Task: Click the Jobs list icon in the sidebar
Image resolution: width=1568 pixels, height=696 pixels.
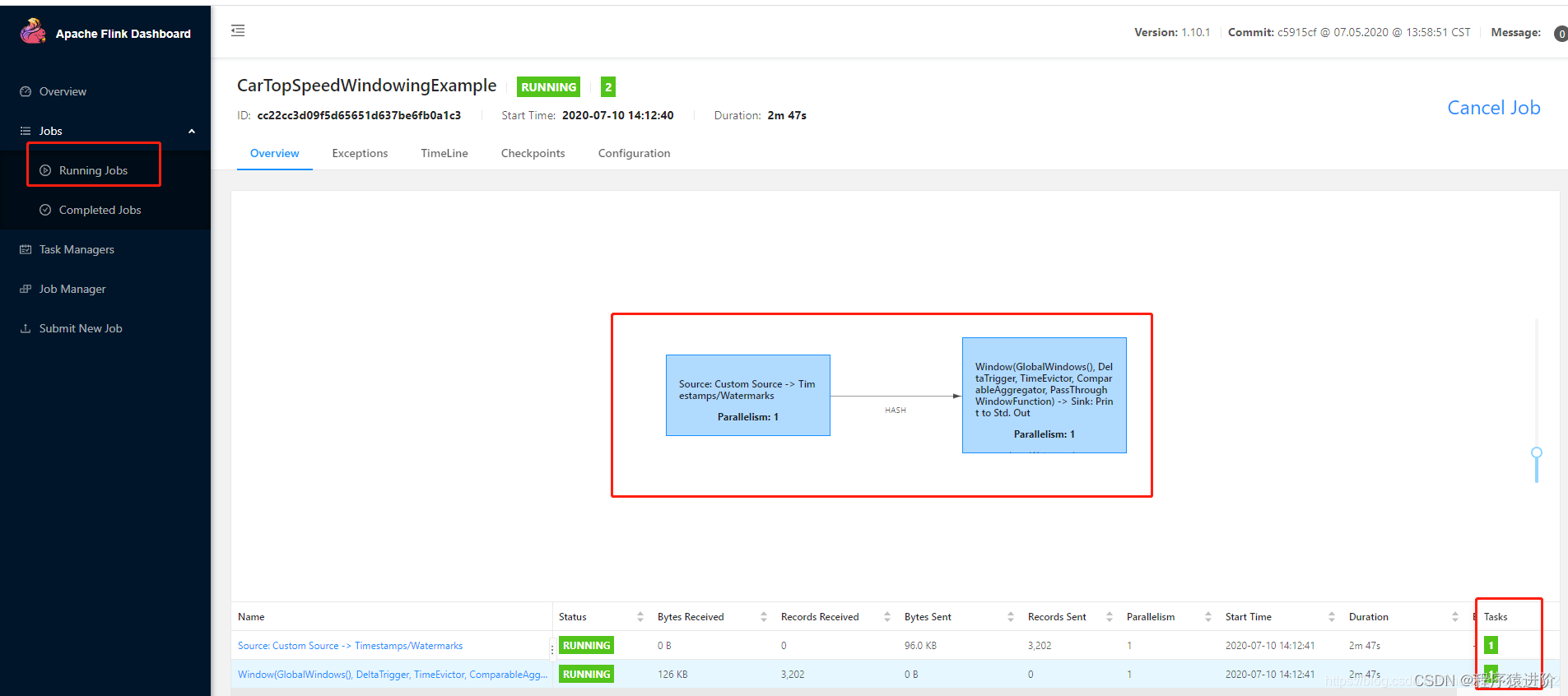Action: 26,131
